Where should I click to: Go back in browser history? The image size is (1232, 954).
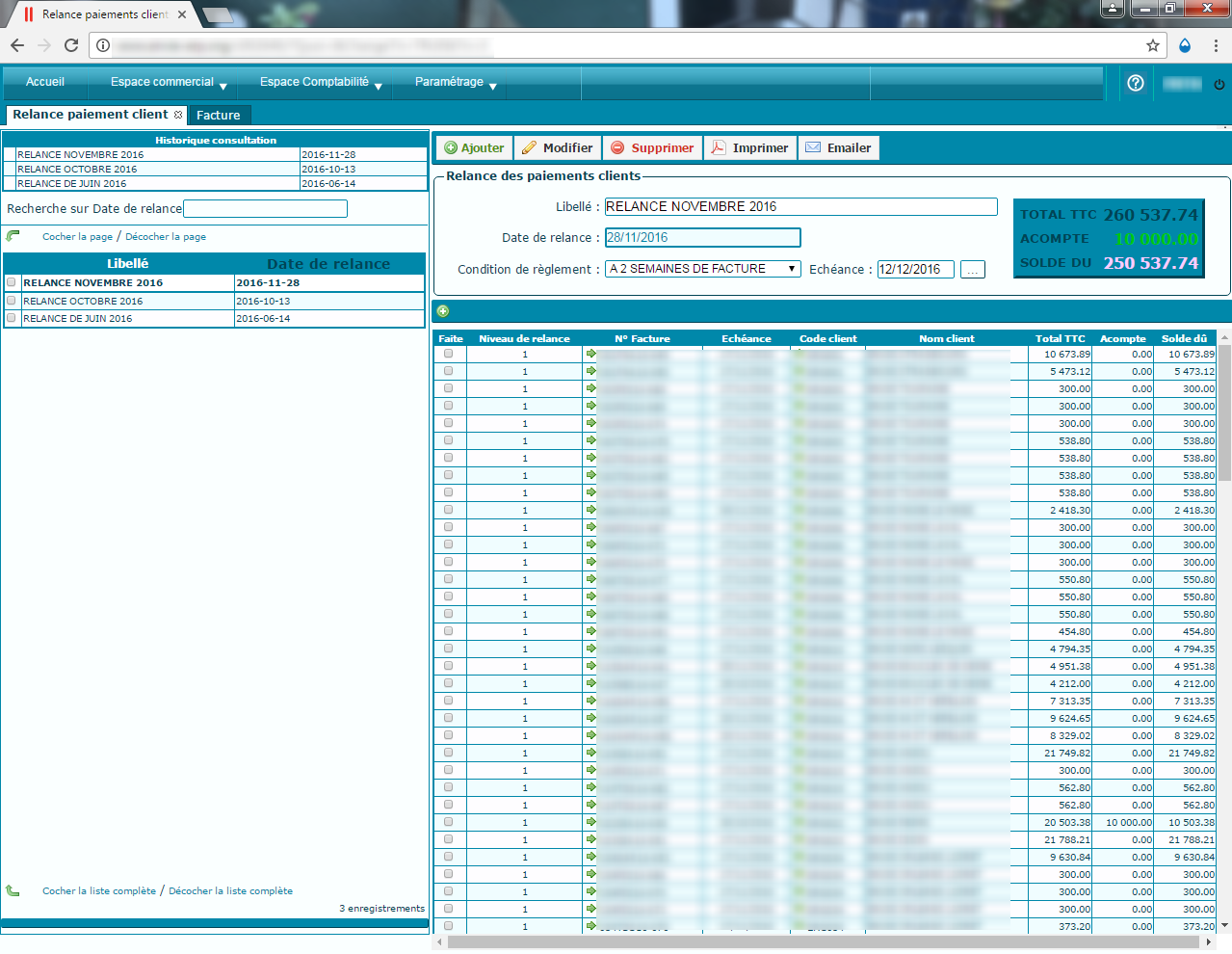pyautogui.click(x=17, y=45)
